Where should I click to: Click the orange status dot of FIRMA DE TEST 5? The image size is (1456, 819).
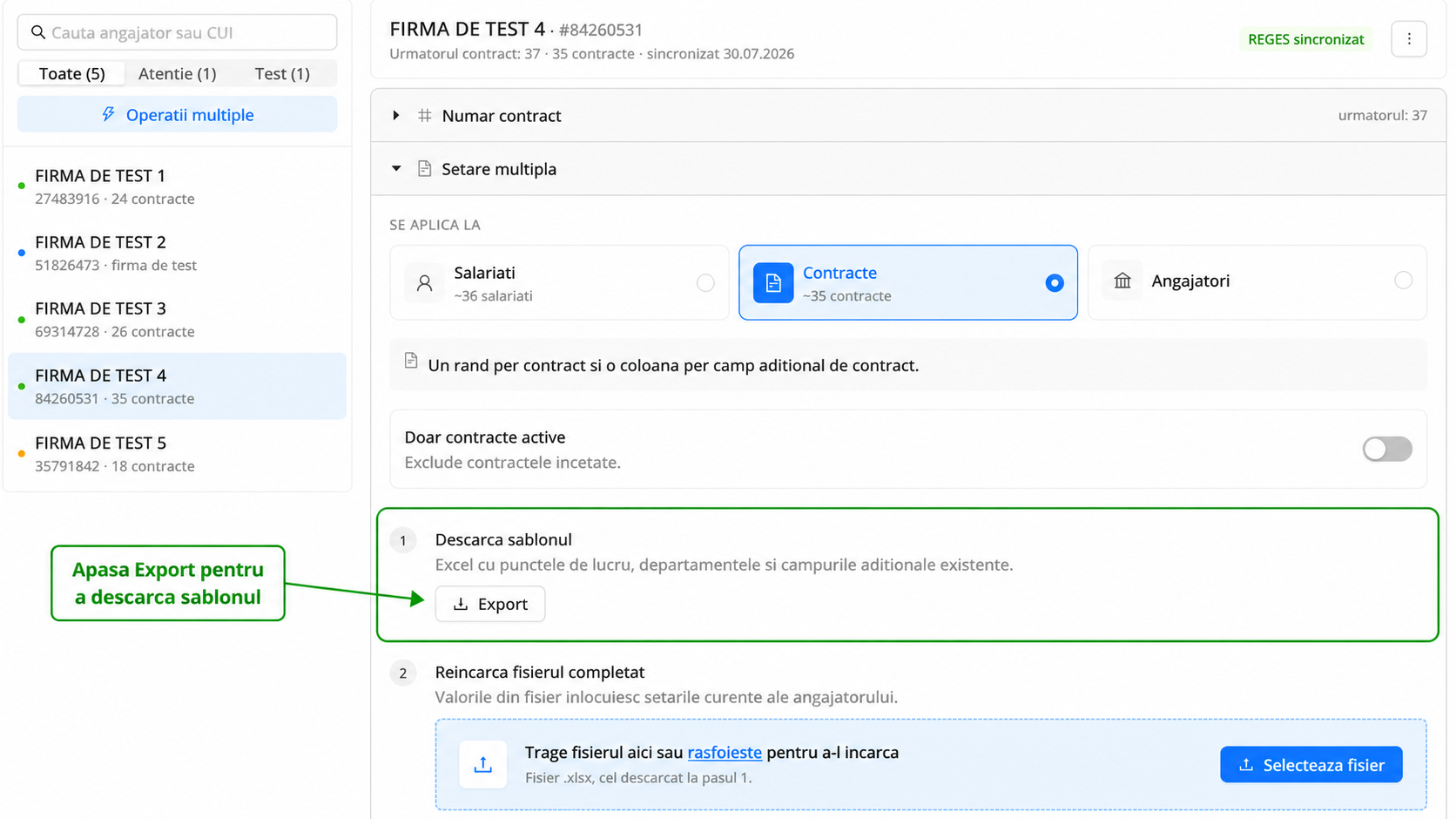(21, 453)
